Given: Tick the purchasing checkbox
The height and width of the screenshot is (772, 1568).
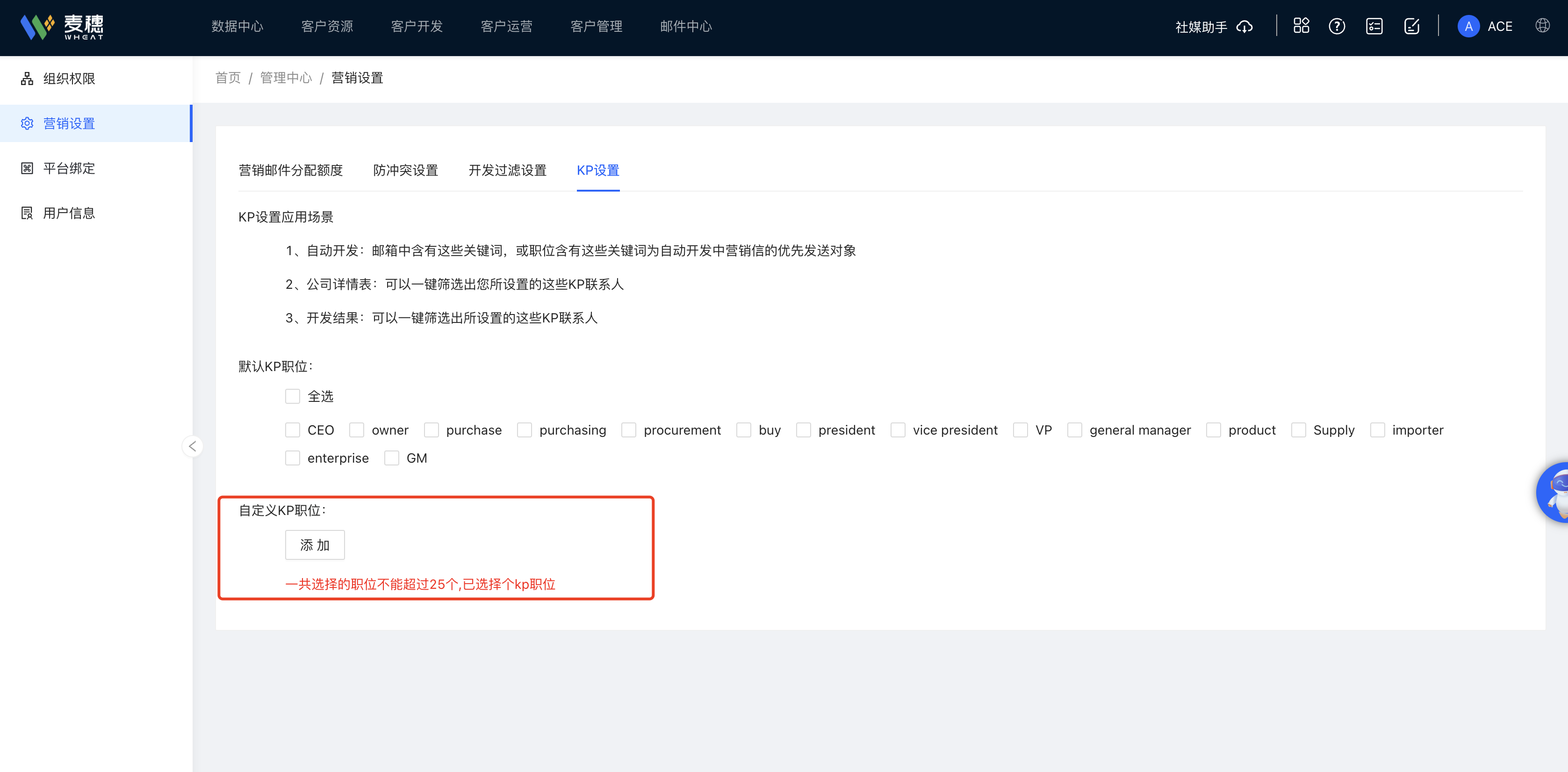Looking at the screenshot, I should pos(525,430).
